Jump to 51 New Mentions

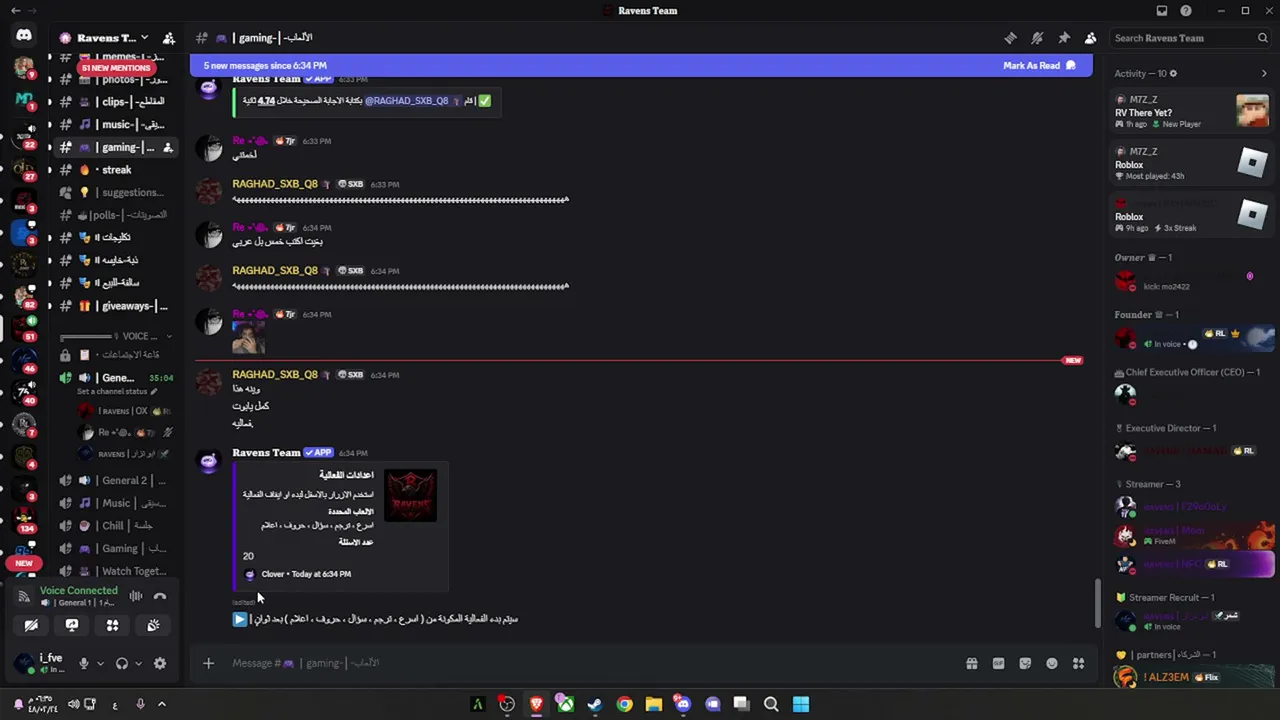[116, 68]
